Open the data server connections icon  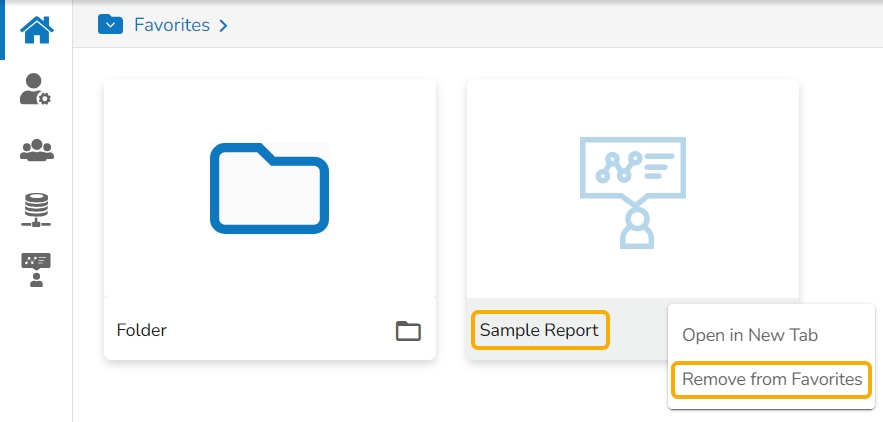coord(36,209)
